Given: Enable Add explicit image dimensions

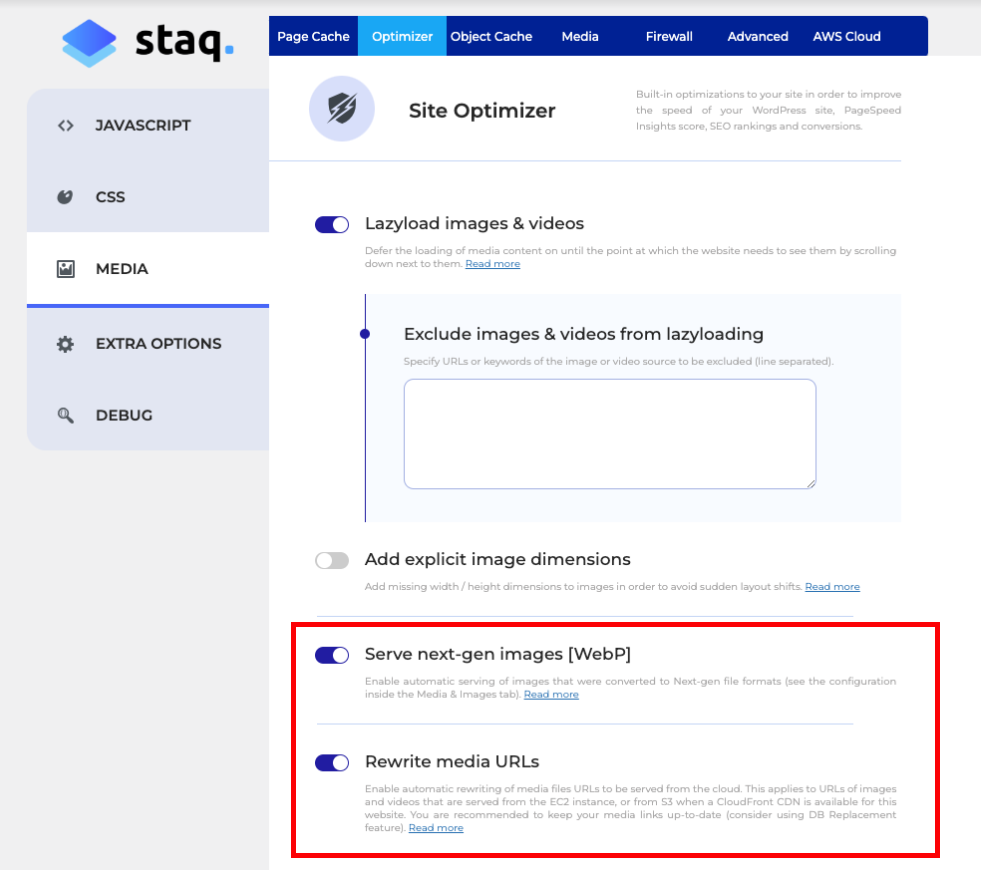Looking at the screenshot, I should [332, 560].
